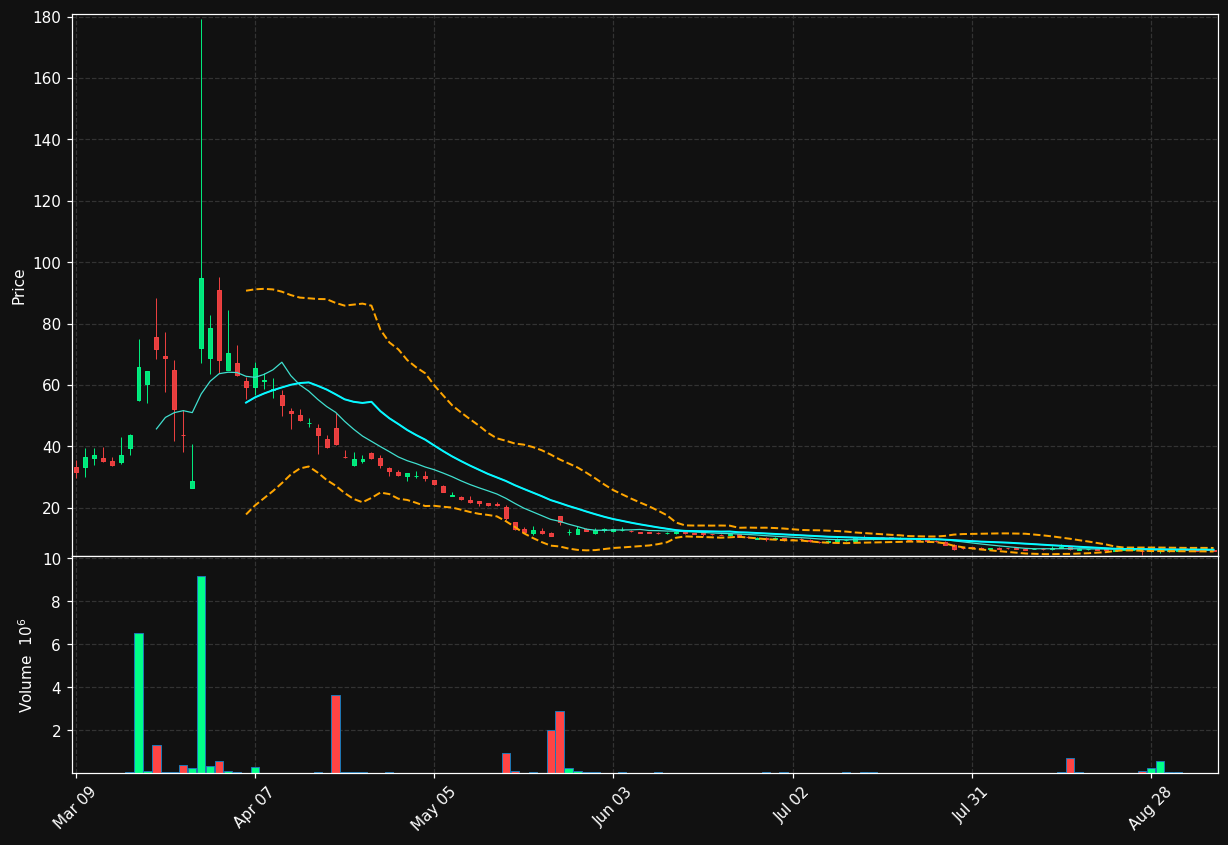Viewport: 1228px width, 845px height.
Task: Click the 'Price' y-axis title
Action: 19,286
